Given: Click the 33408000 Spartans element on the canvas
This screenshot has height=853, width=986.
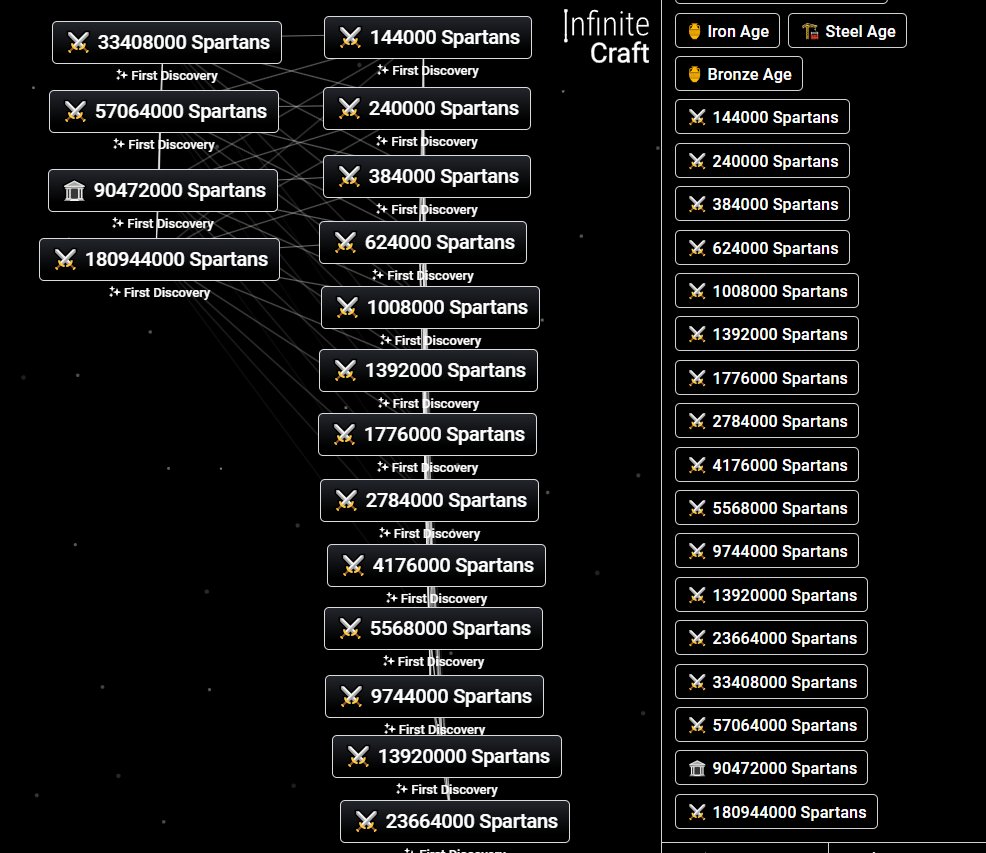Looking at the screenshot, I should tap(167, 42).
